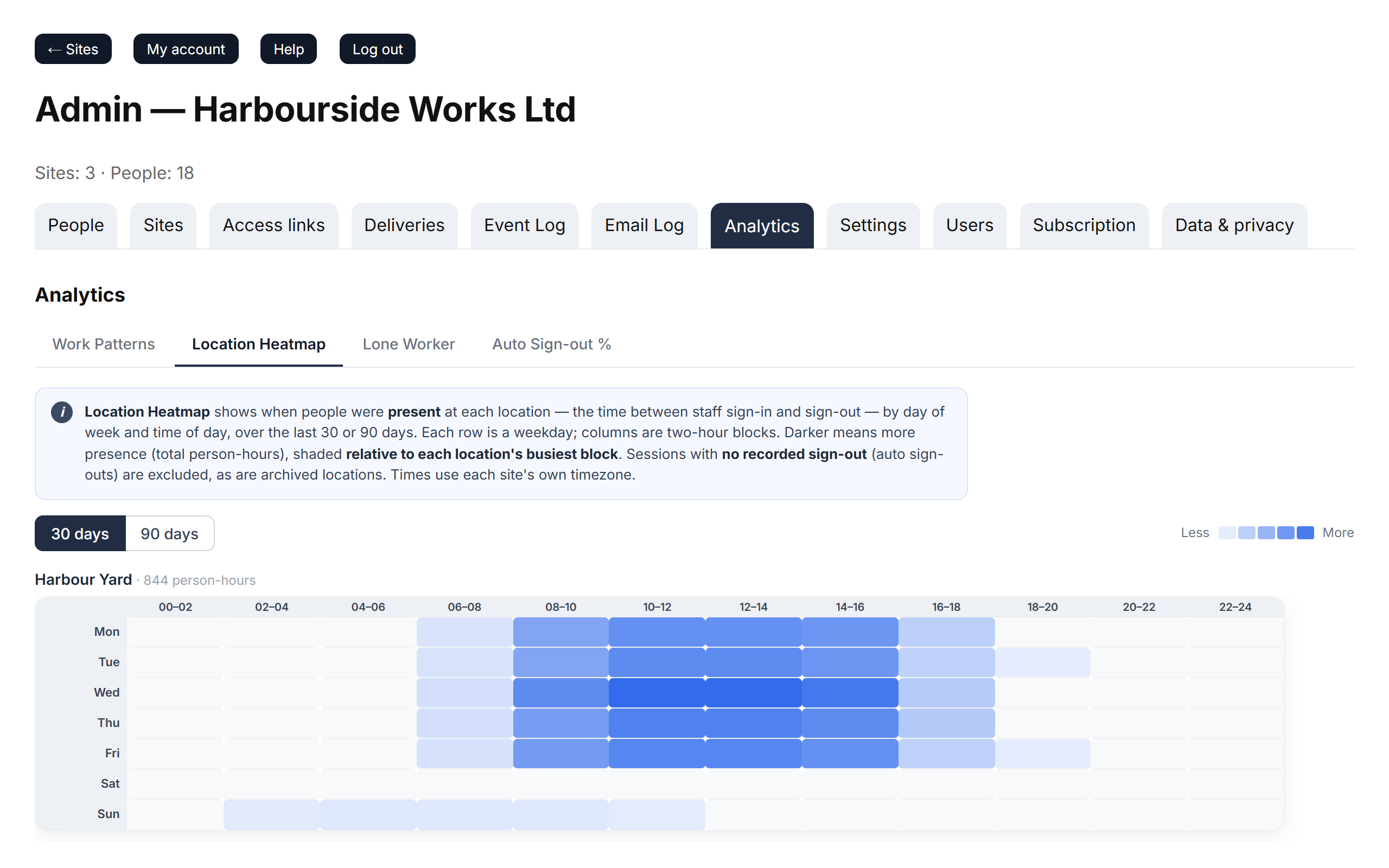Screen dimensions: 1389x868
Task: Open the Users tab
Action: coord(970,226)
